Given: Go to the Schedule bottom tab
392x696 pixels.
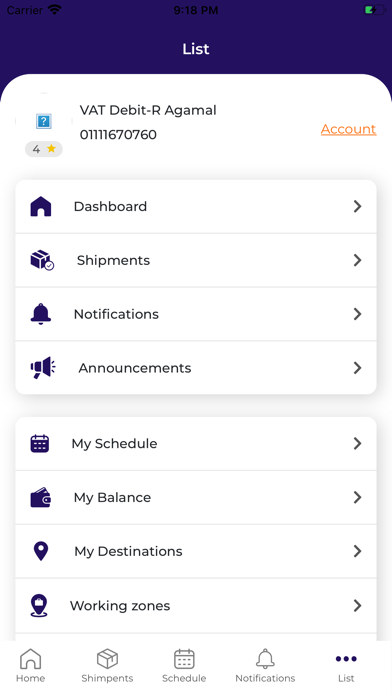Looking at the screenshot, I should 184,665.
